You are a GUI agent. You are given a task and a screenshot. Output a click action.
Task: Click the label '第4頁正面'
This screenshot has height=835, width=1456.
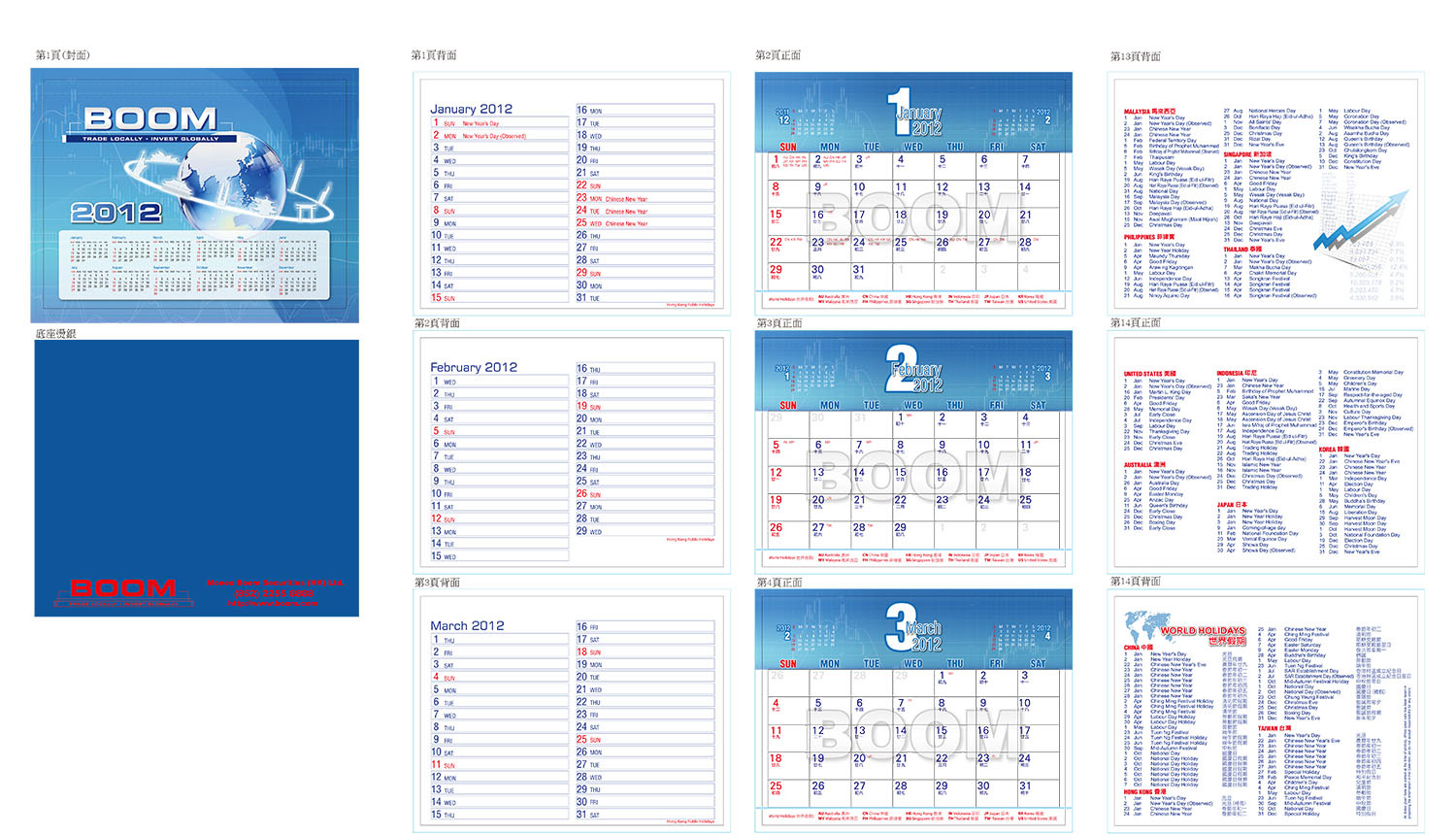click(779, 583)
